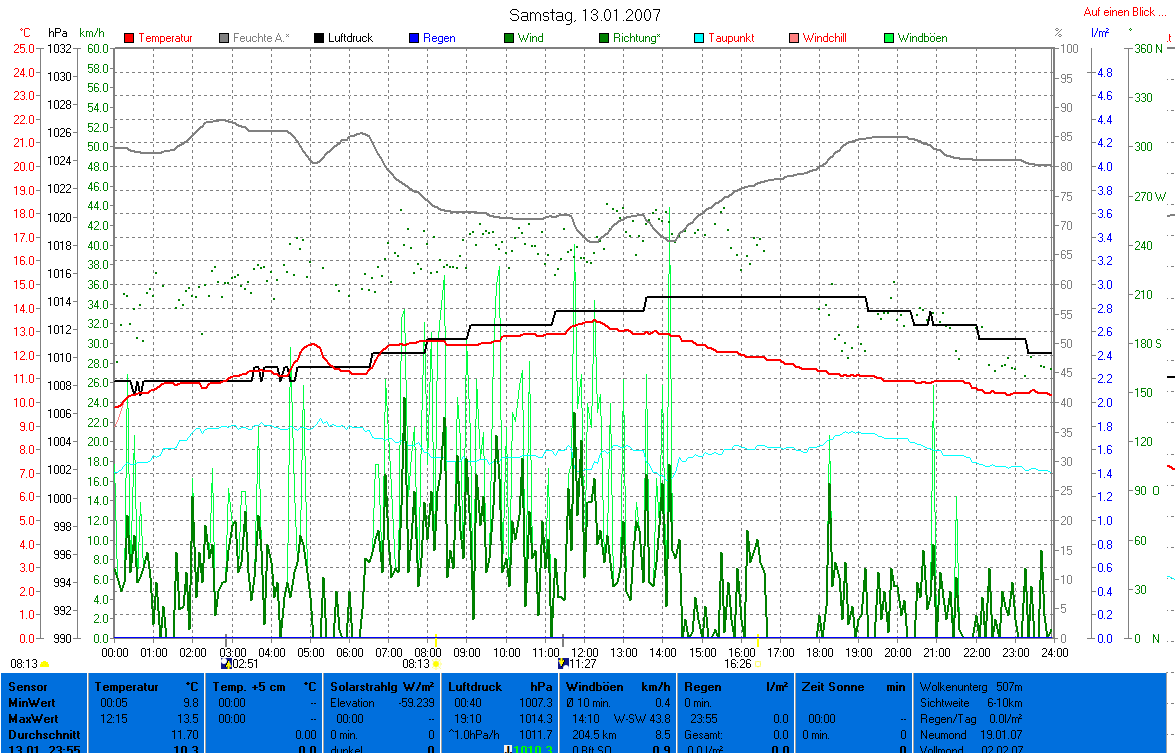Click the cyan Taupunkt legend square
The width and height of the screenshot is (1175, 753).
pyautogui.click(x=699, y=38)
